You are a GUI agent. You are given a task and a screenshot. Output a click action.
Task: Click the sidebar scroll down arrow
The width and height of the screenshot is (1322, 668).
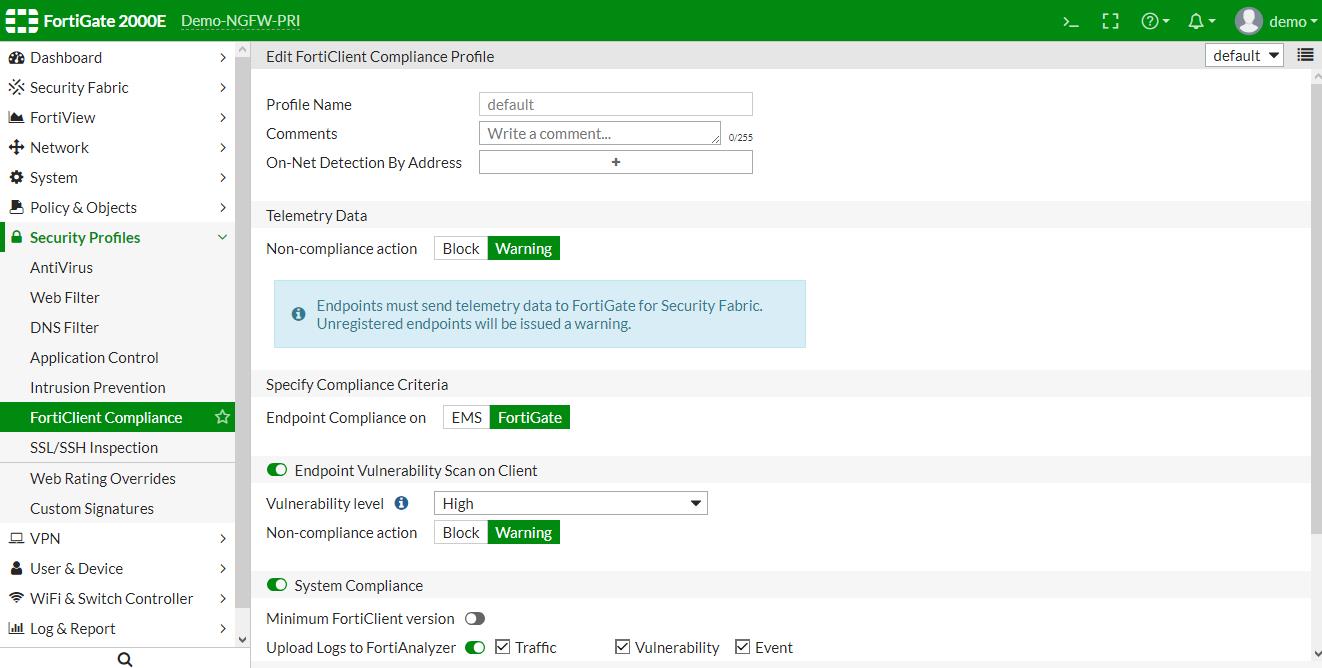coord(242,639)
